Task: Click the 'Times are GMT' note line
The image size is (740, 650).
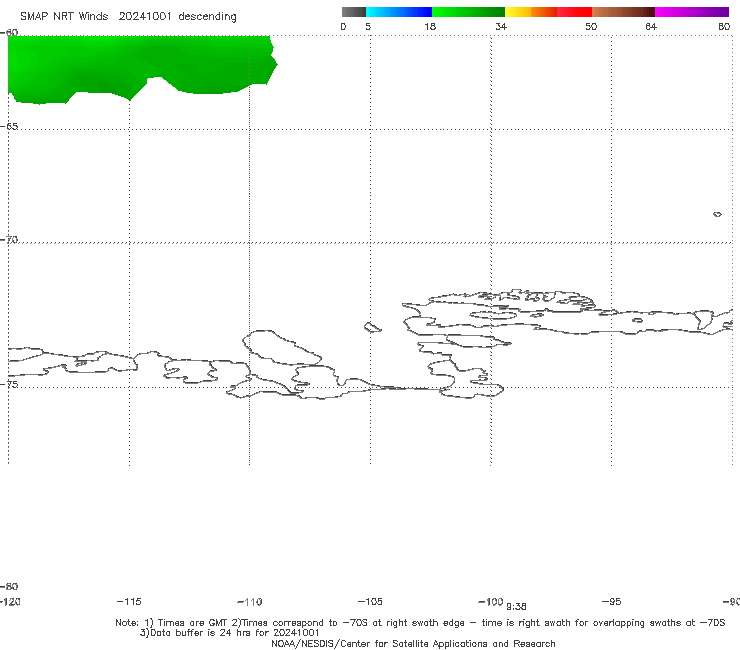Action: [420, 623]
